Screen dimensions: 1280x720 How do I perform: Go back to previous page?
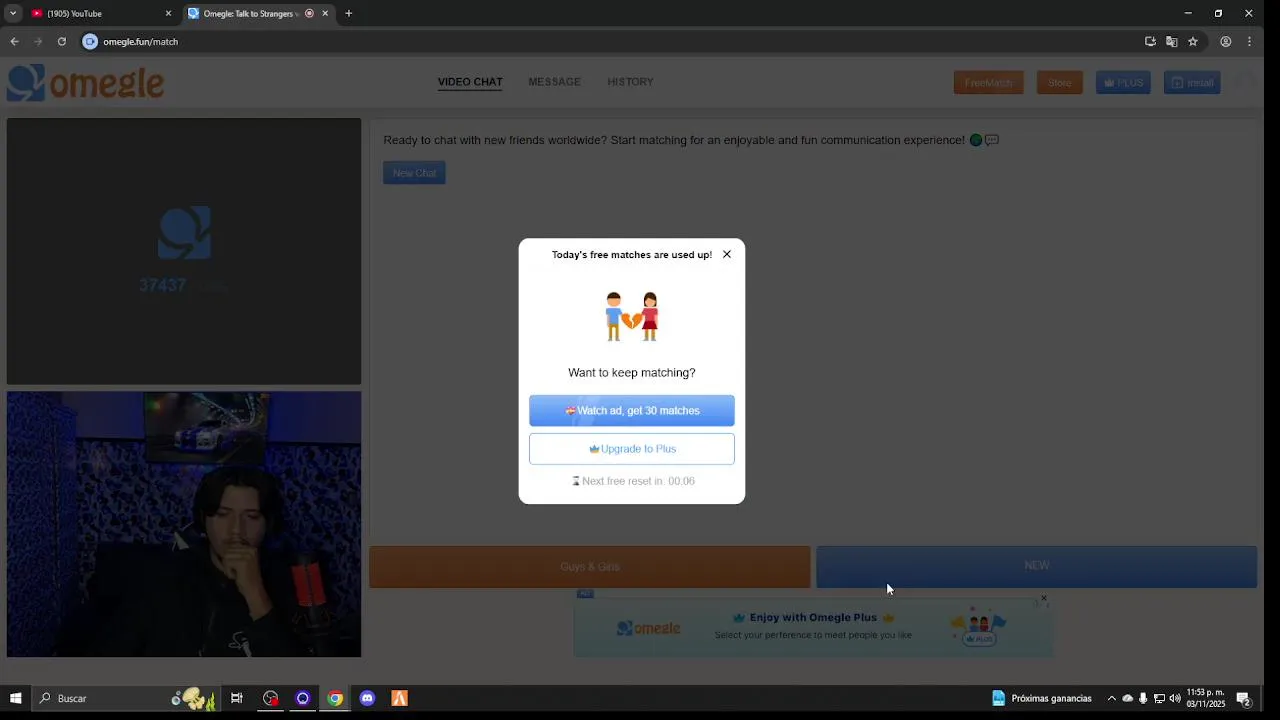(x=14, y=42)
